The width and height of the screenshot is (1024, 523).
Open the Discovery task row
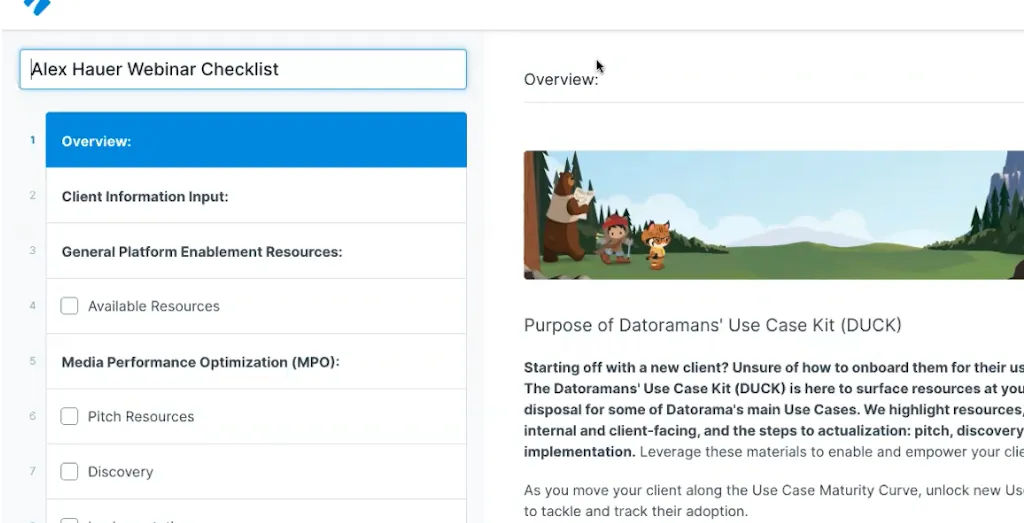point(256,472)
